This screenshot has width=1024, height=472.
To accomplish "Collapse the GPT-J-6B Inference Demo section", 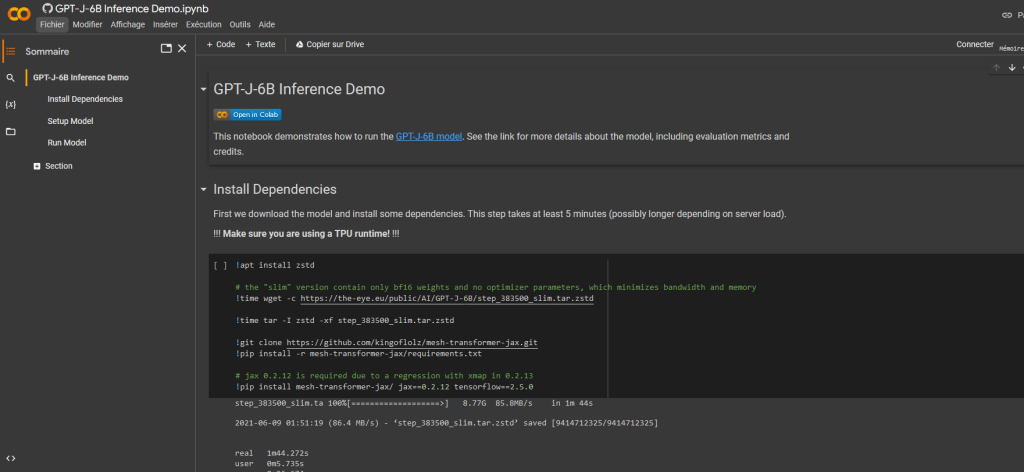I will click(204, 89).
